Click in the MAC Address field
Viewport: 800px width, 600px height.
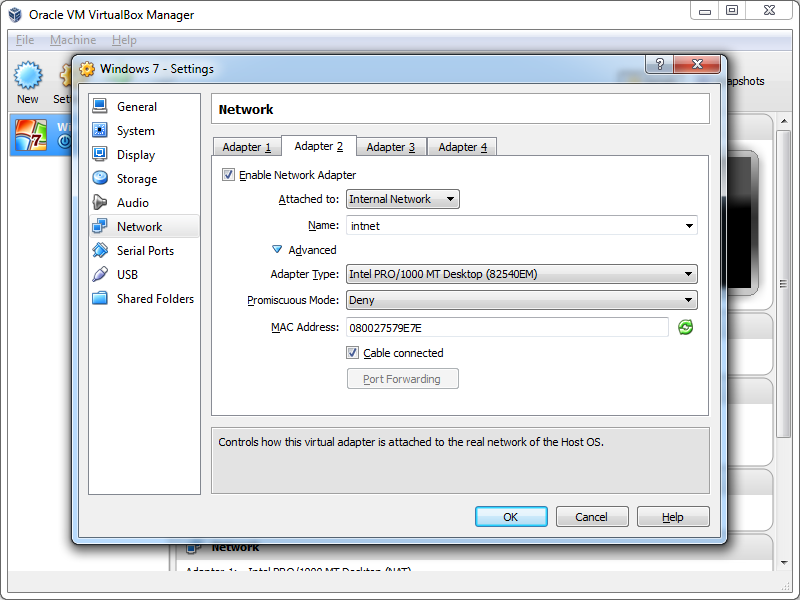[x=507, y=327]
